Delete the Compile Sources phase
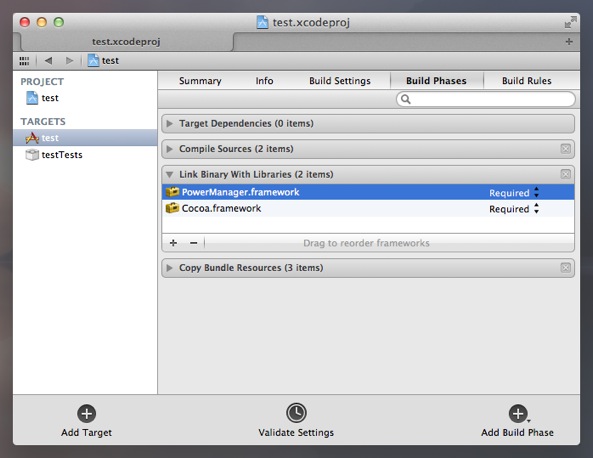This screenshot has height=458, width=593. pyautogui.click(x=565, y=149)
